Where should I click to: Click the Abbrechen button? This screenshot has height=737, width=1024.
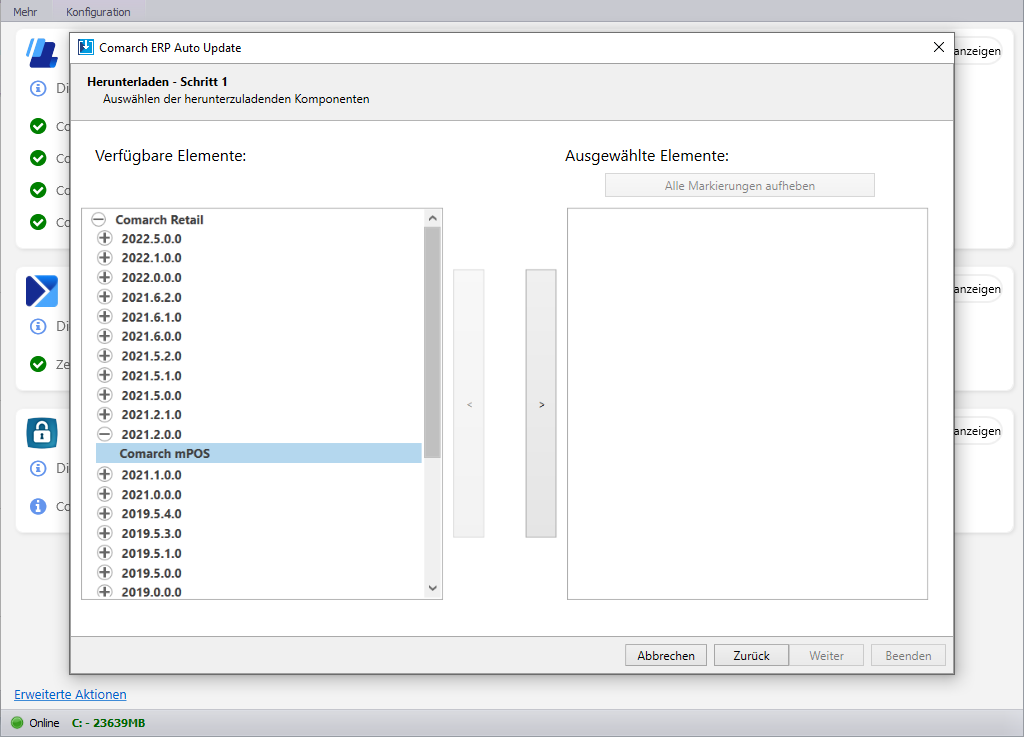pos(666,655)
